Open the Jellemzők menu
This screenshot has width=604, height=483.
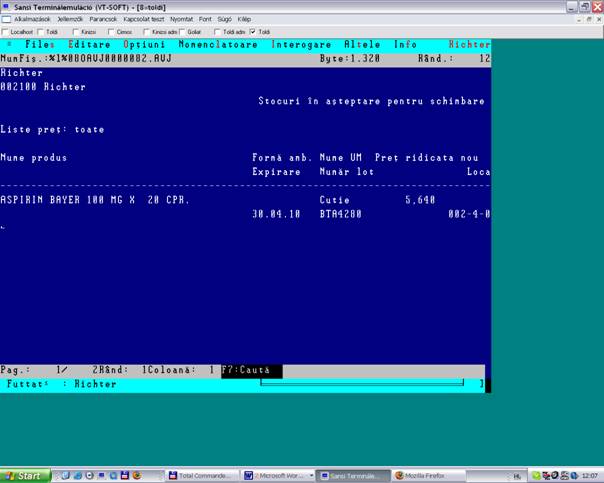coord(71,19)
